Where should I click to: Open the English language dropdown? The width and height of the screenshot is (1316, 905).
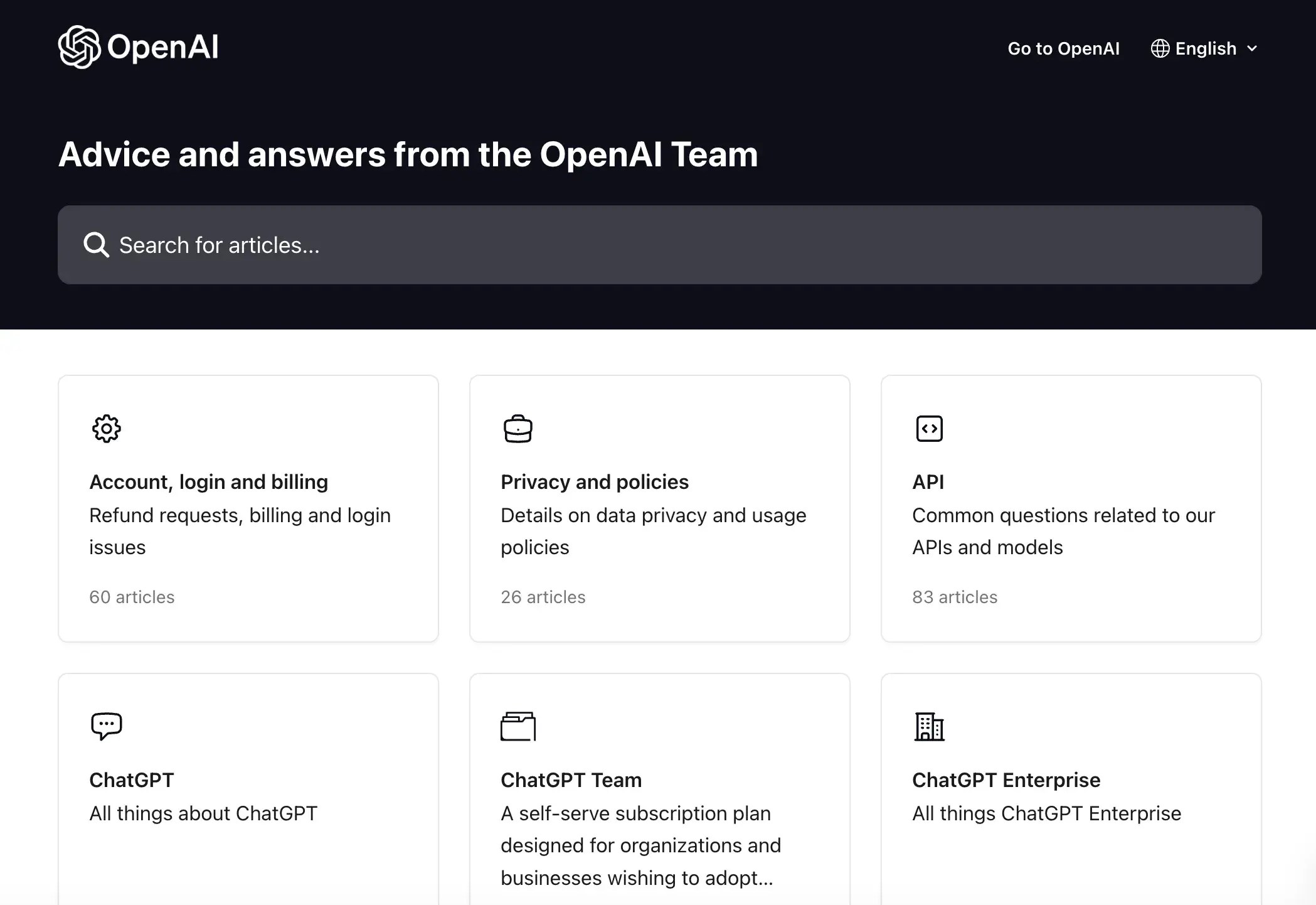coord(1205,48)
